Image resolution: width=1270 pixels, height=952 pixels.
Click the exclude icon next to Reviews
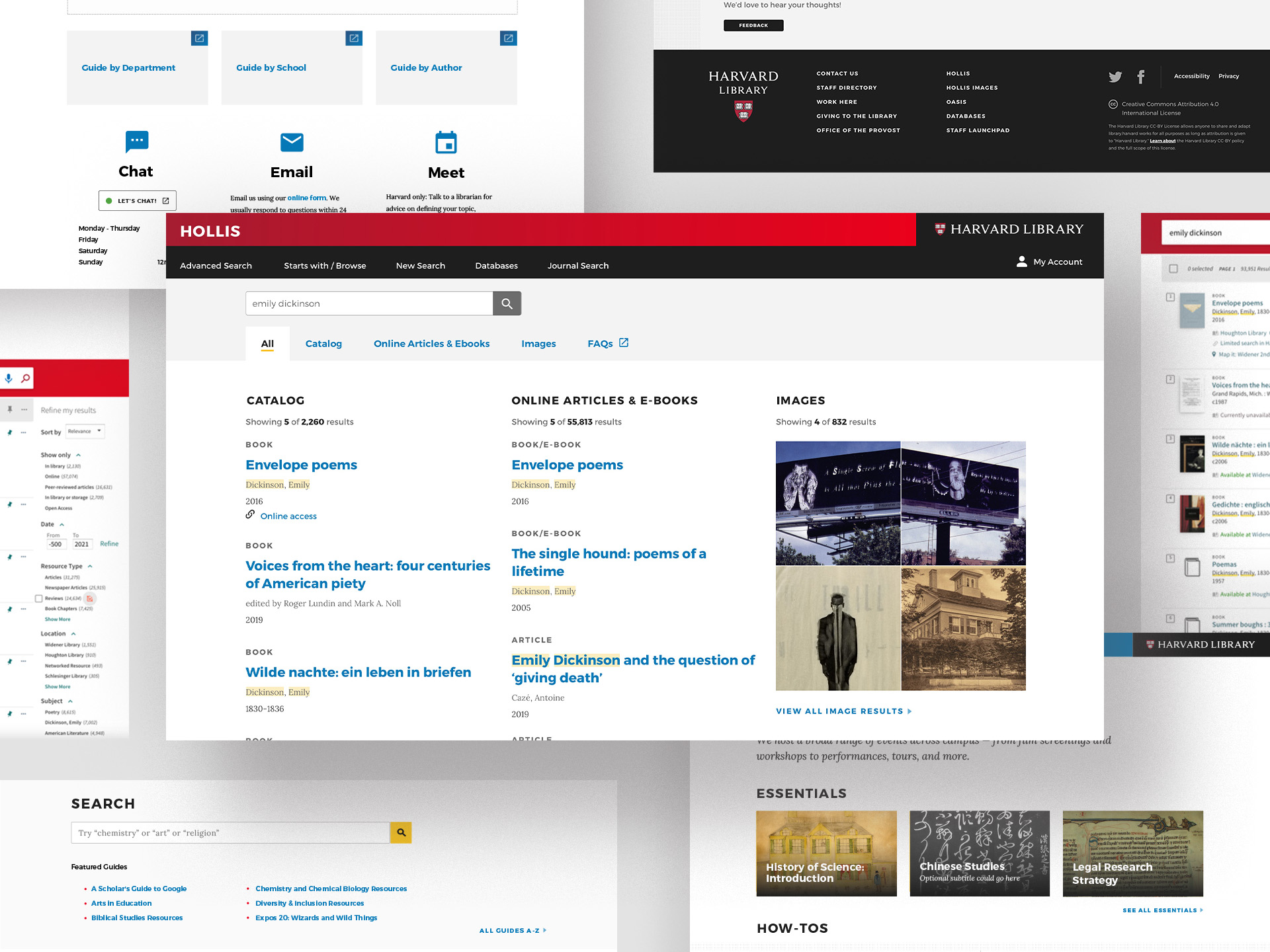90,598
